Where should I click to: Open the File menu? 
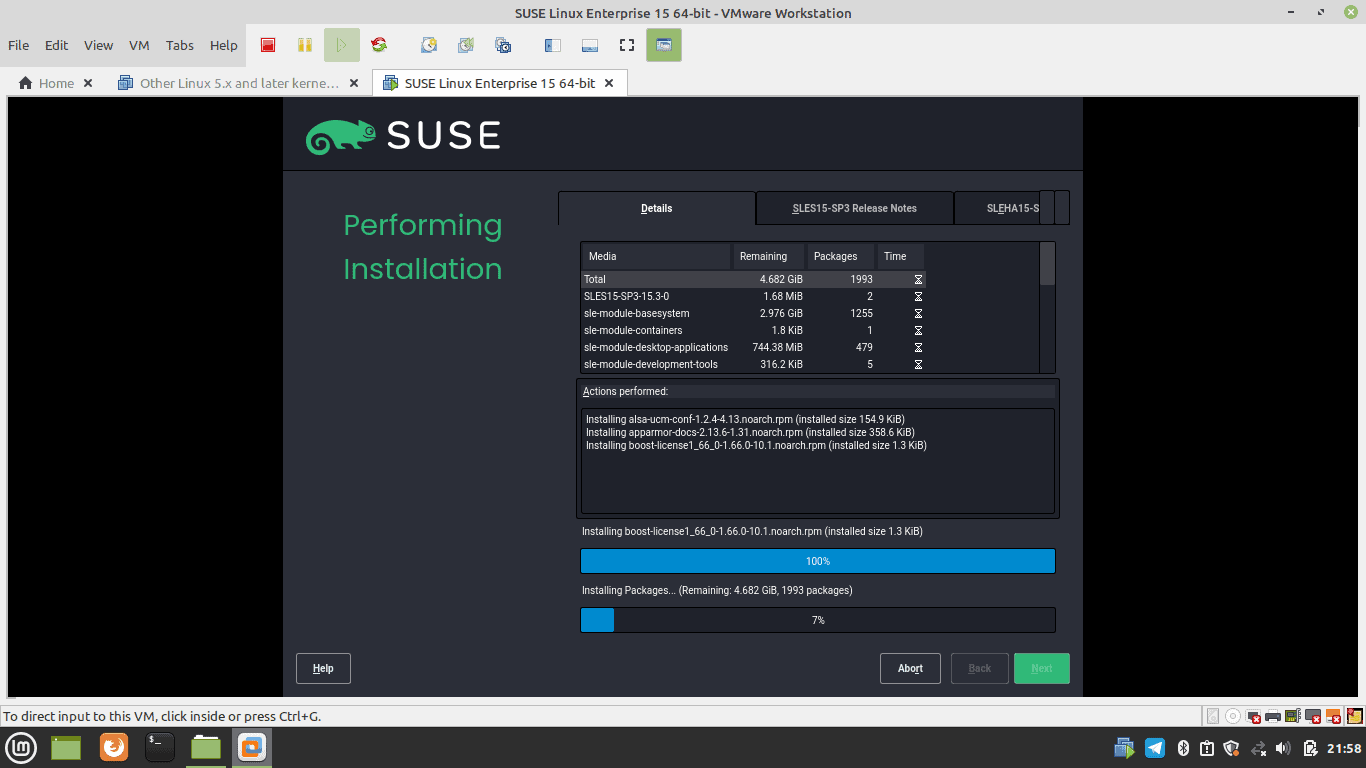[19, 45]
